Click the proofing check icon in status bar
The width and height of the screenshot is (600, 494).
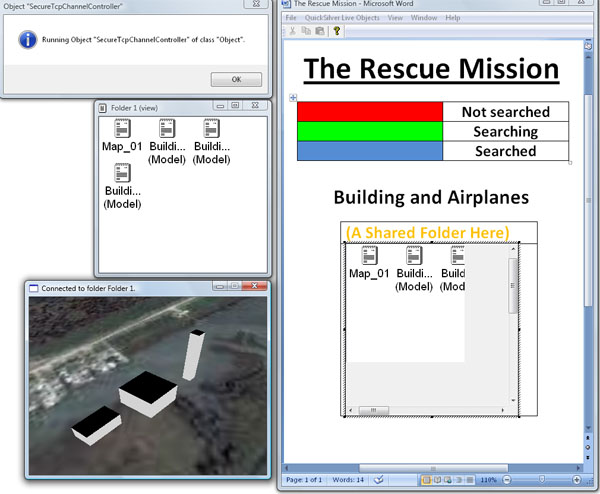(378, 481)
